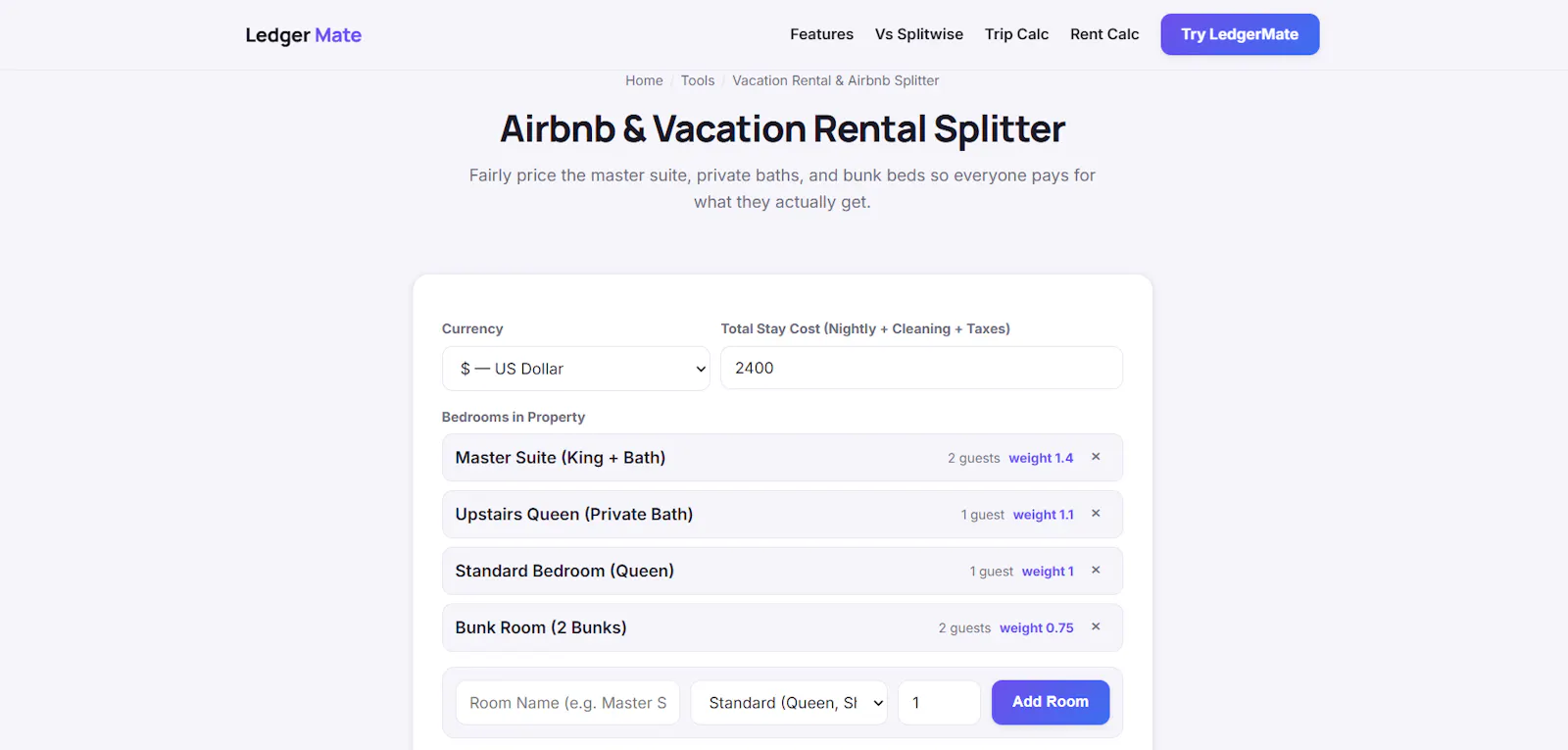Image resolution: width=1568 pixels, height=750 pixels.
Task: Remove the Upstairs Queen room row
Action: pos(1096,514)
